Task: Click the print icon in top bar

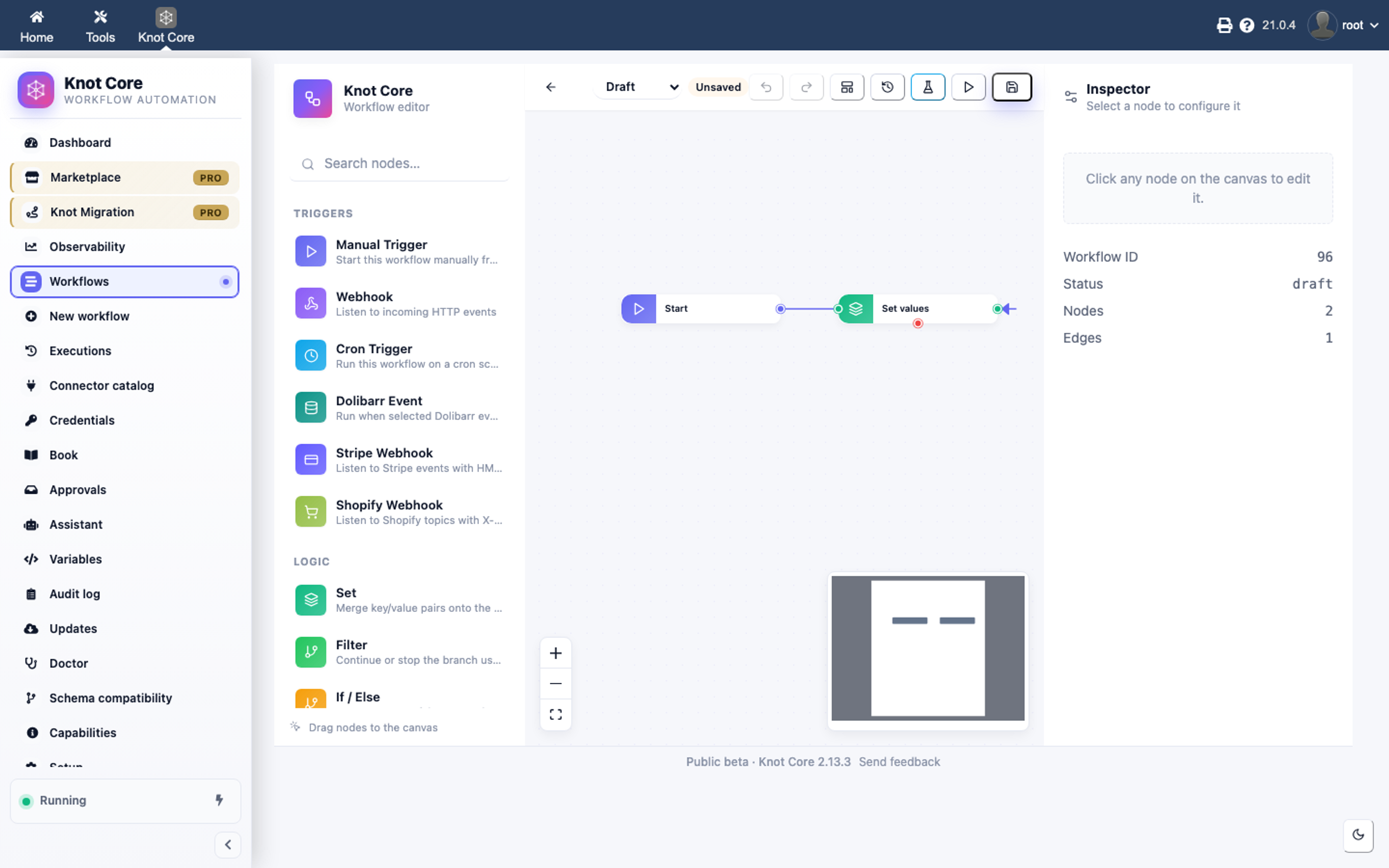Action: pyautogui.click(x=1224, y=25)
